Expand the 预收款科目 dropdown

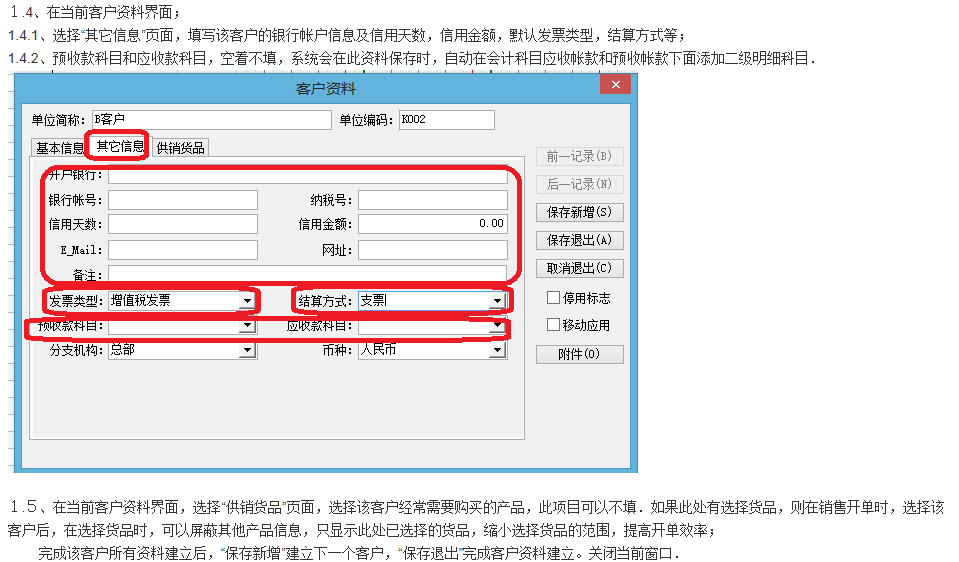247,326
